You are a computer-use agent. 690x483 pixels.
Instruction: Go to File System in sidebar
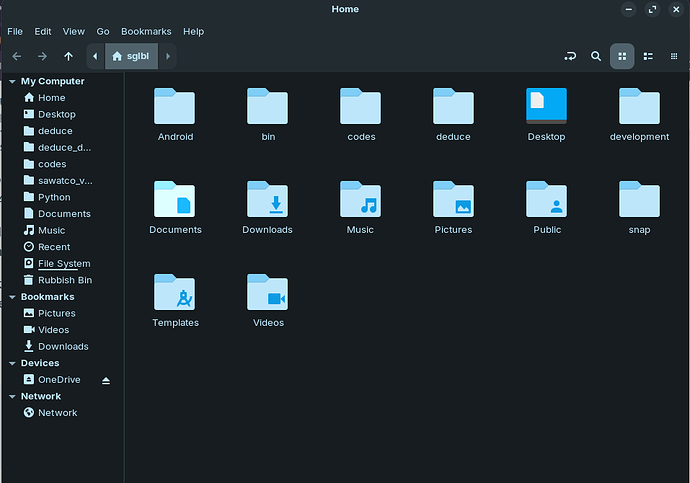click(x=63, y=264)
